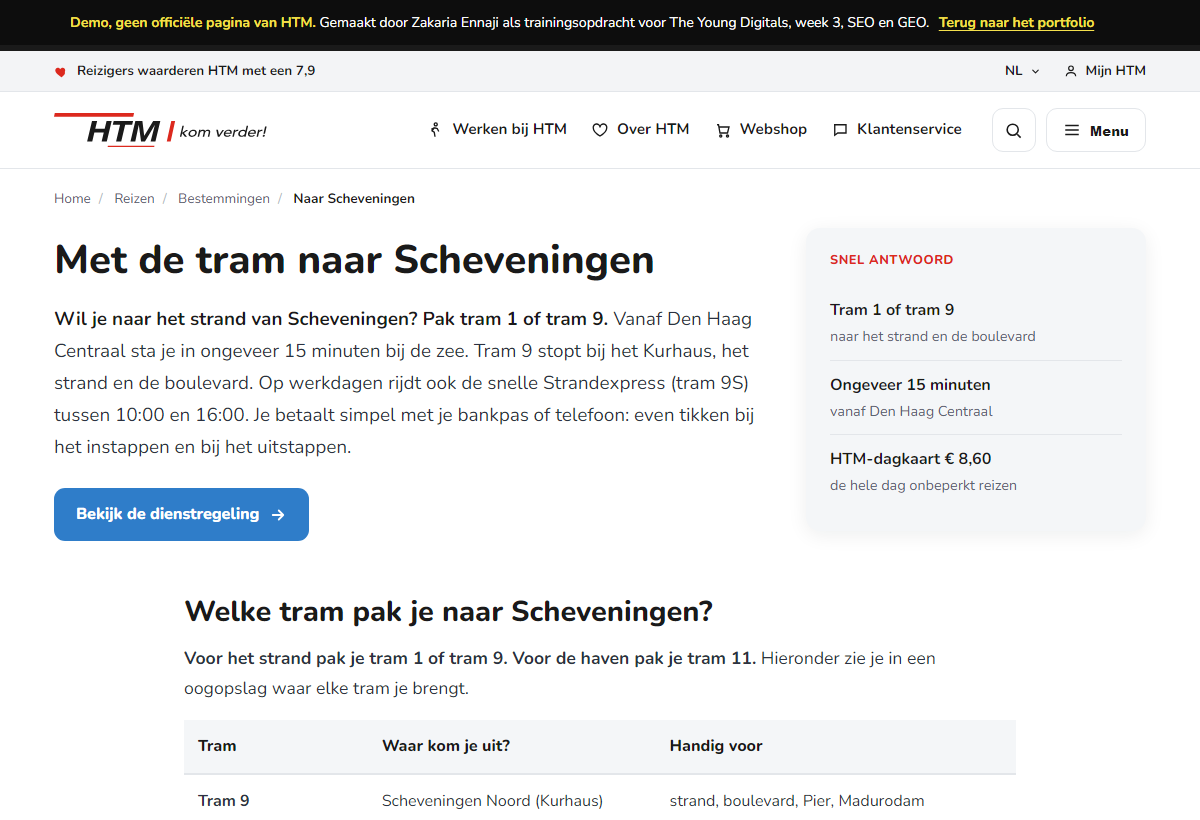Viewport: 1200px width, 820px height.
Task: Click the Tram 1 of tram 9 fact
Action: point(892,310)
